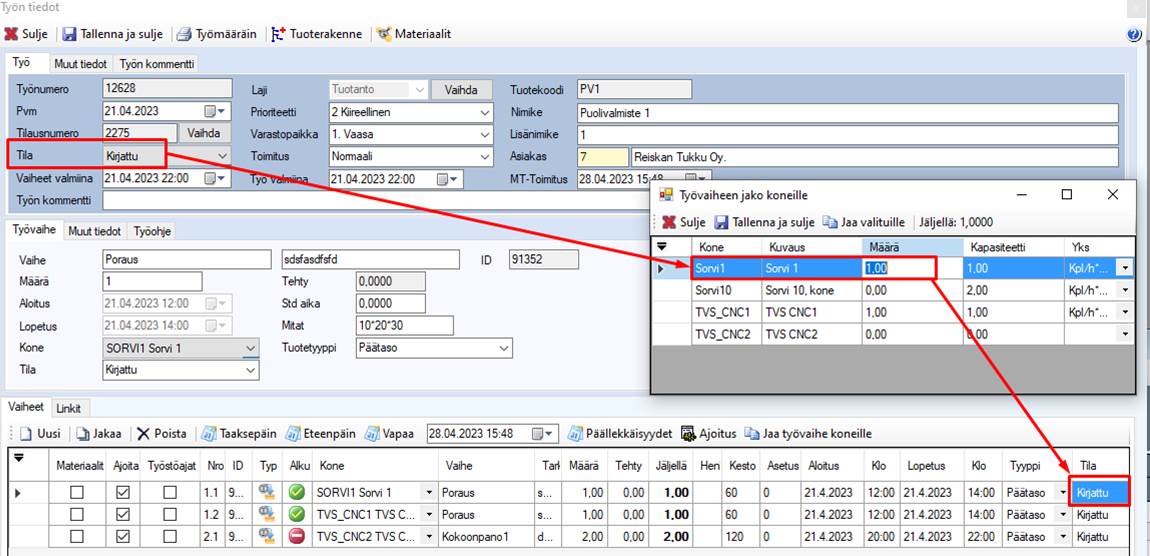Click Tallenna ja sulje save icon
This screenshot has width=1150, height=556.
tap(70, 34)
